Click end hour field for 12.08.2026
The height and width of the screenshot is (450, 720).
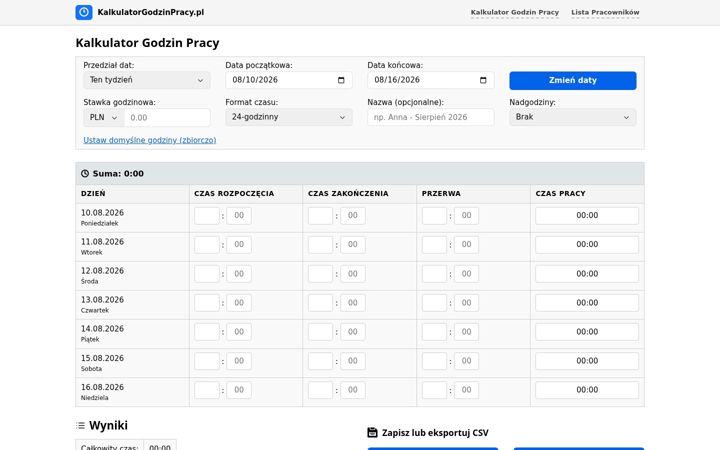[x=321, y=274]
